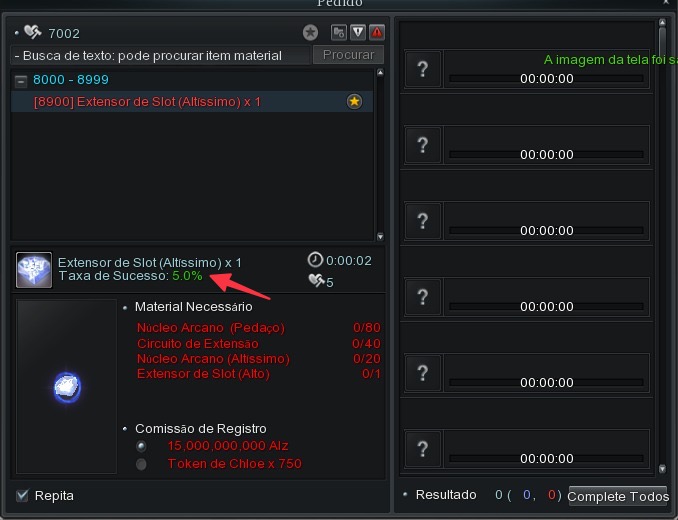Select the 15,000,000,000 Alz radio option
The width and height of the screenshot is (678, 520).
pos(141,446)
